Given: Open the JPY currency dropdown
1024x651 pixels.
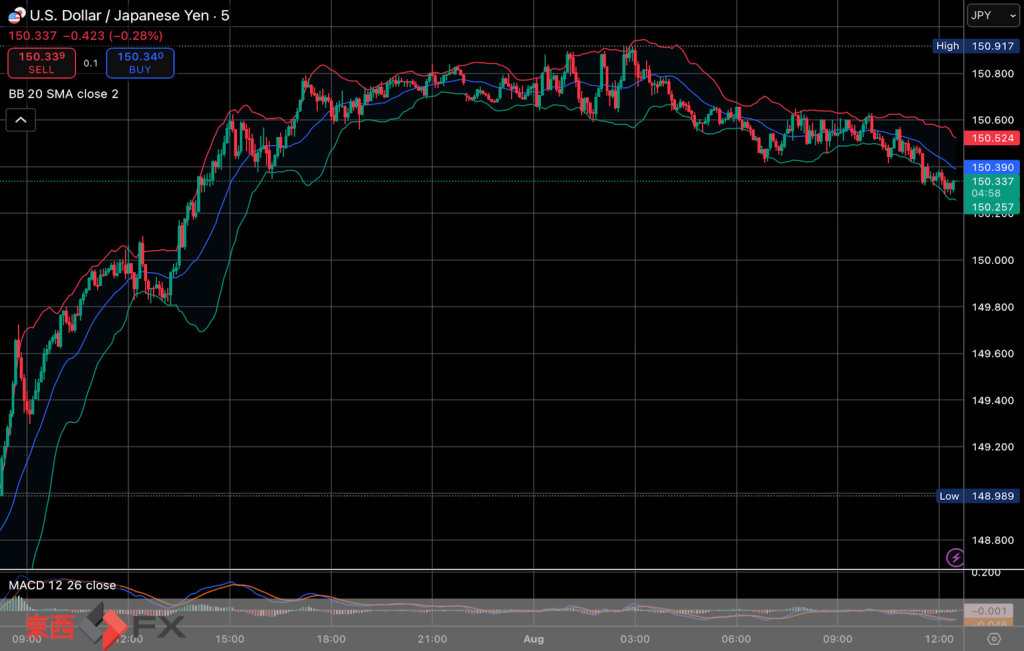Looking at the screenshot, I should coord(992,16).
